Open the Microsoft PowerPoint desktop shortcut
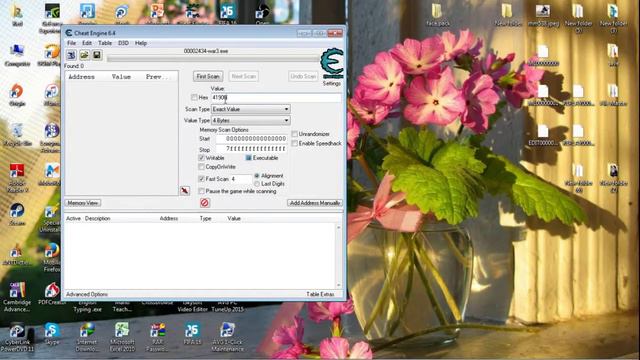 tap(157, 13)
